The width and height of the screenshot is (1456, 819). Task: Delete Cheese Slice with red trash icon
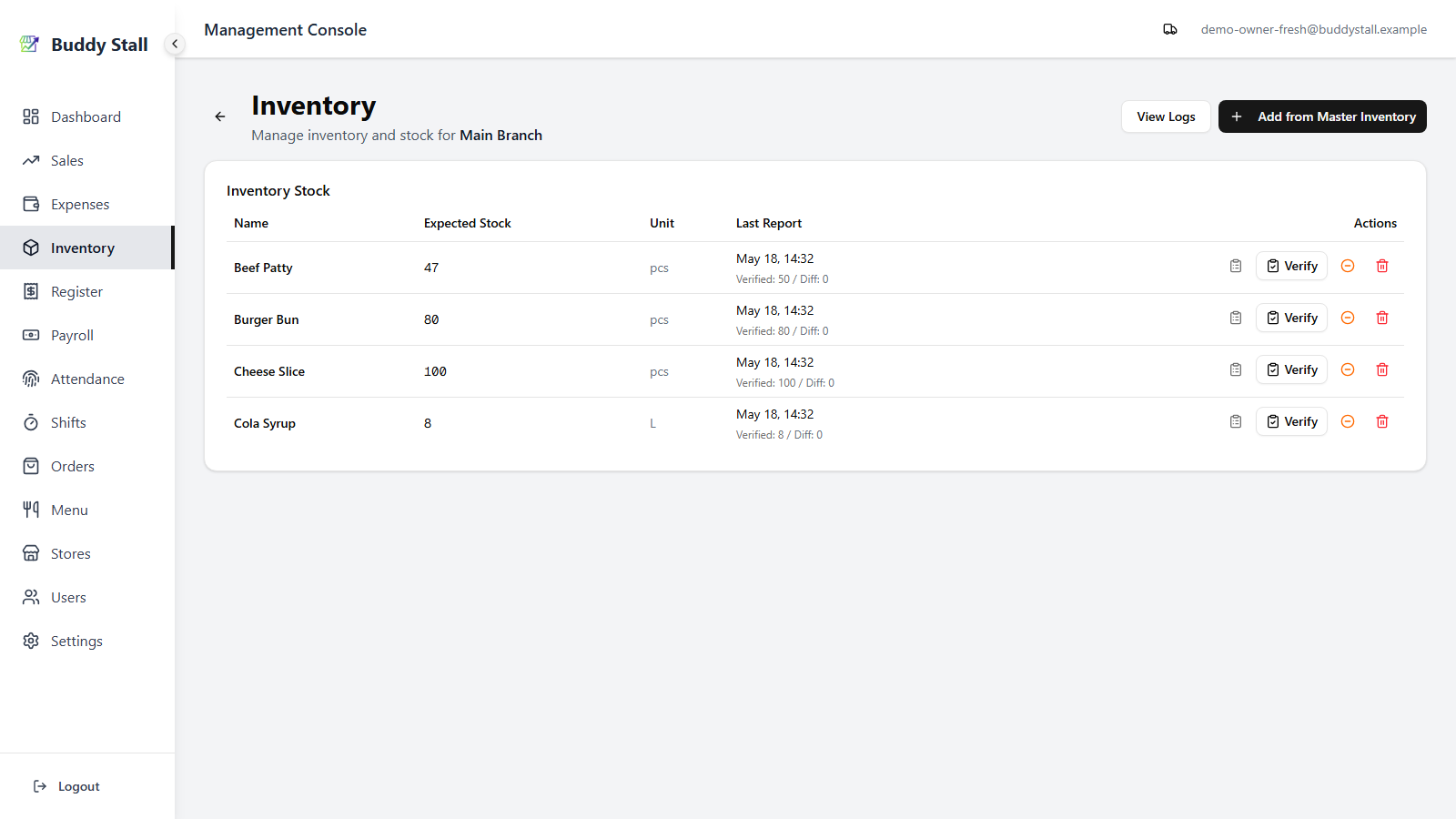[x=1382, y=369]
